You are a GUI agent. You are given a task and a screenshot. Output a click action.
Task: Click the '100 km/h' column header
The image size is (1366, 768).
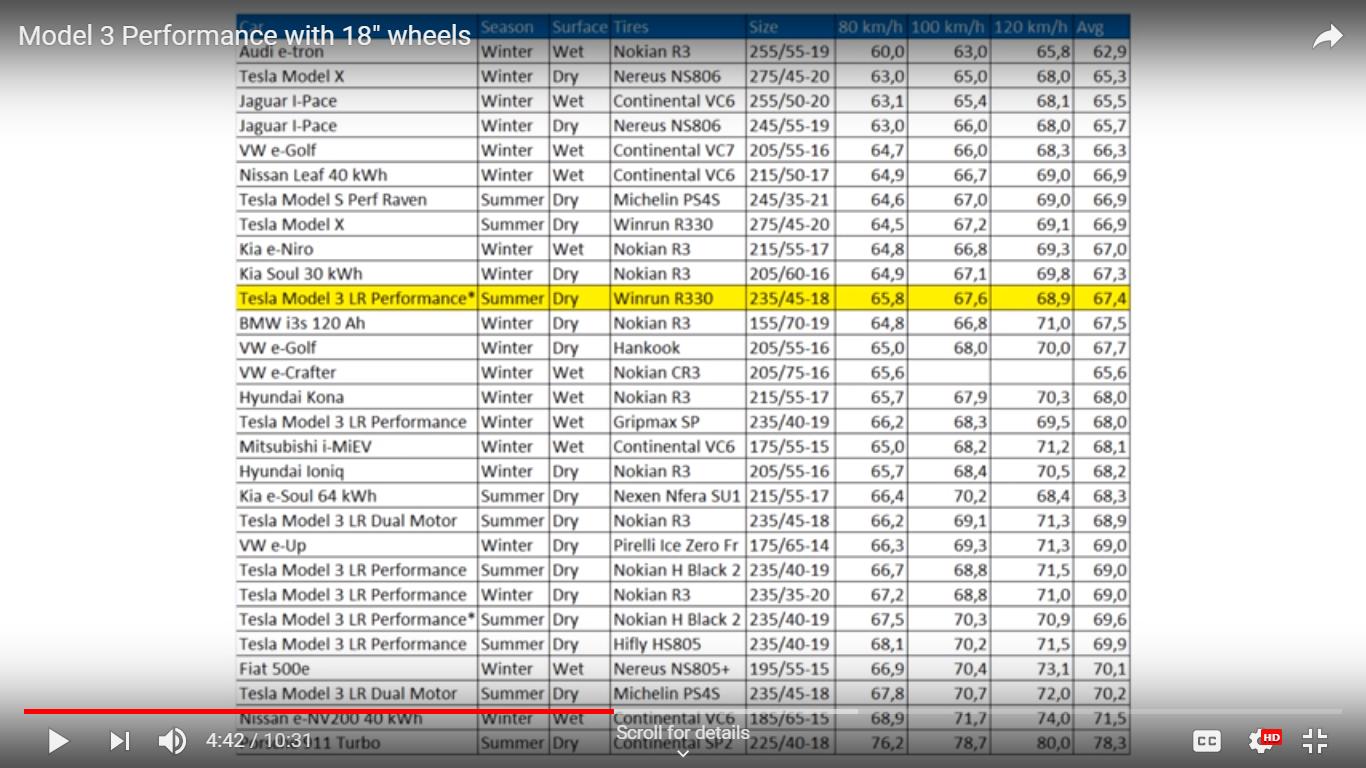(x=949, y=27)
